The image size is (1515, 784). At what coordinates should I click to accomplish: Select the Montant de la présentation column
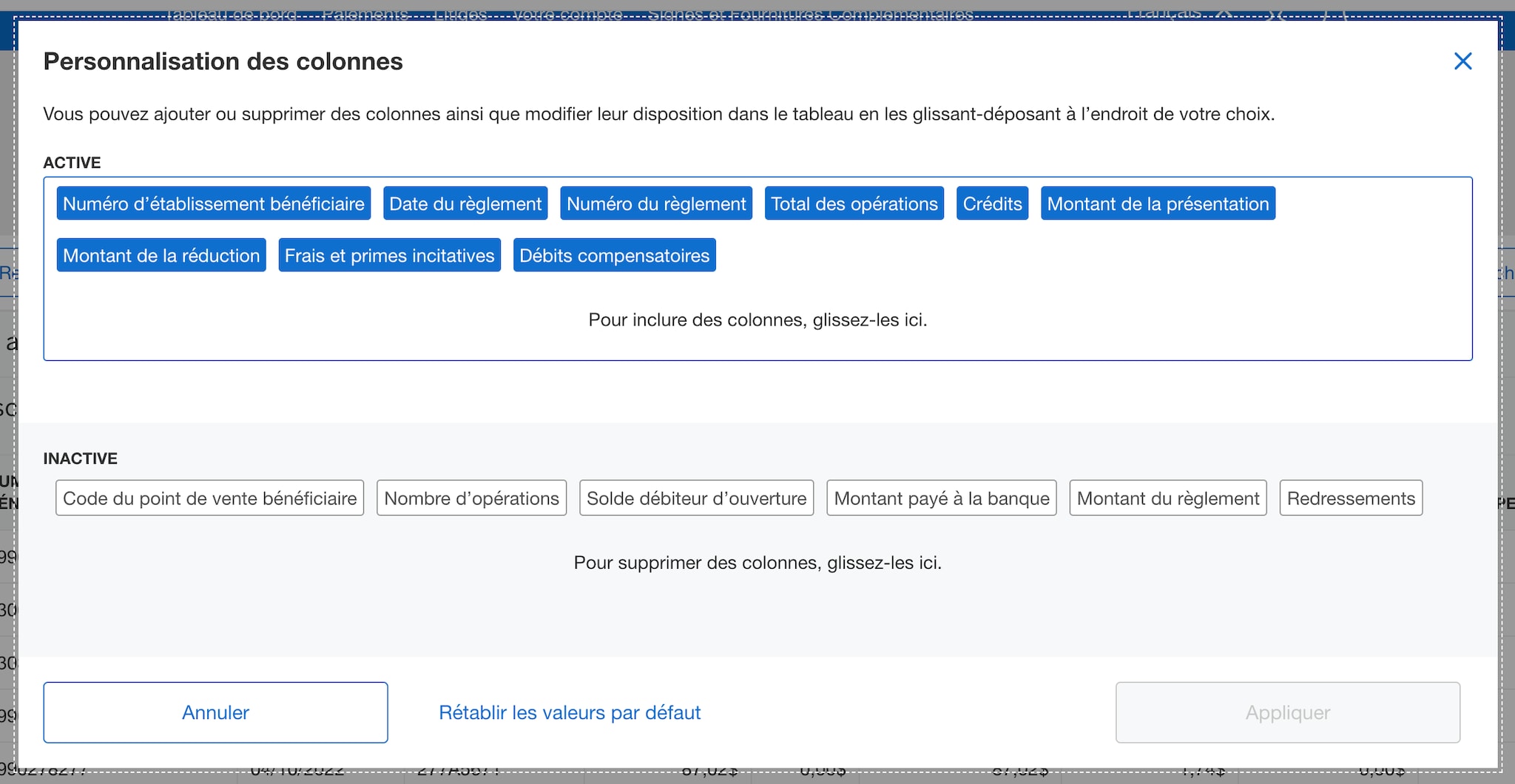click(1158, 203)
